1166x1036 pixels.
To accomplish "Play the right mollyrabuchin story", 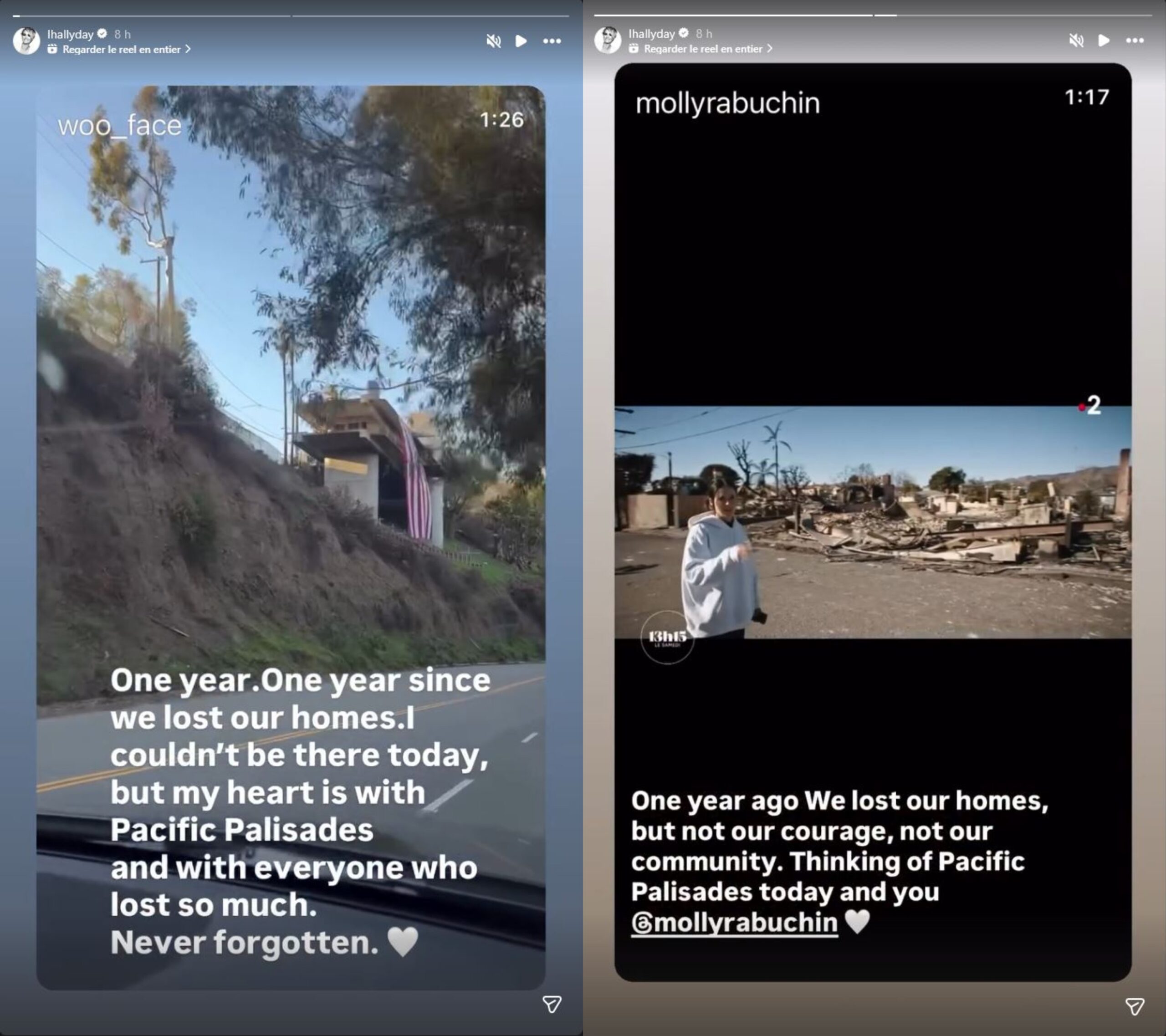I will (1104, 41).
